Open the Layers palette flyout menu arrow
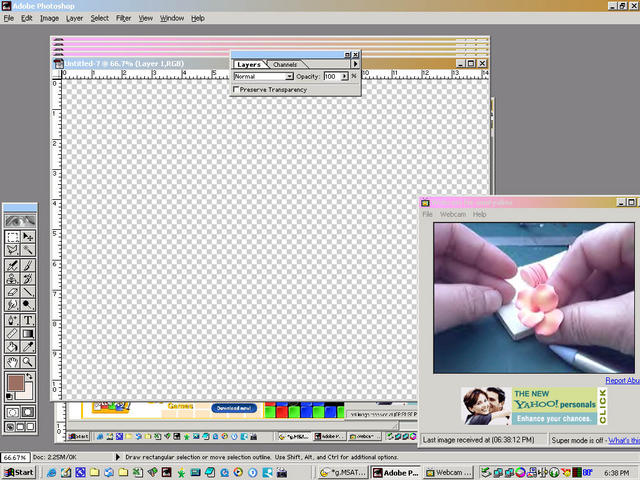 click(355, 64)
